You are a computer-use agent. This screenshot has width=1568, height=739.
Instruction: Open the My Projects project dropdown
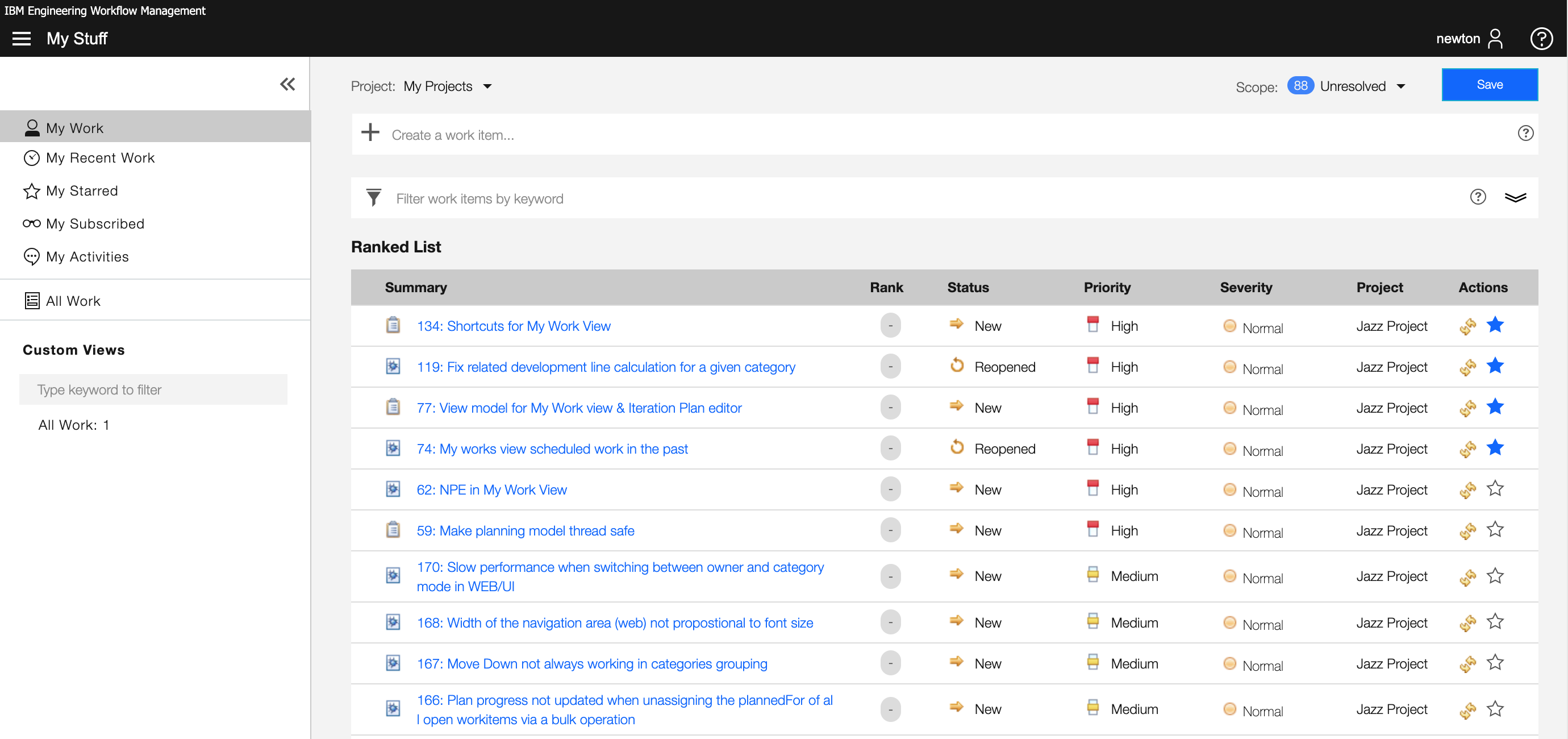click(x=448, y=86)
